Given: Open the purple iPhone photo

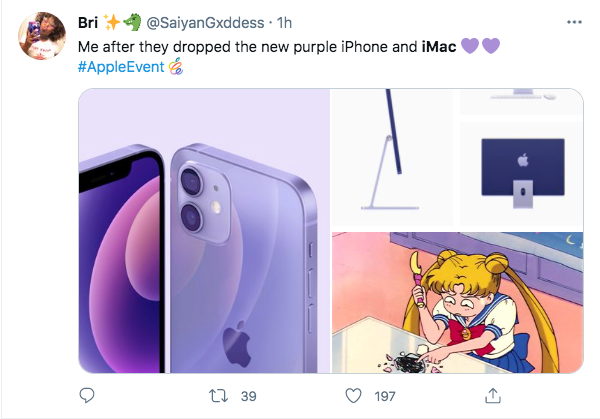Looking at the screenshot, I should 203,230.
